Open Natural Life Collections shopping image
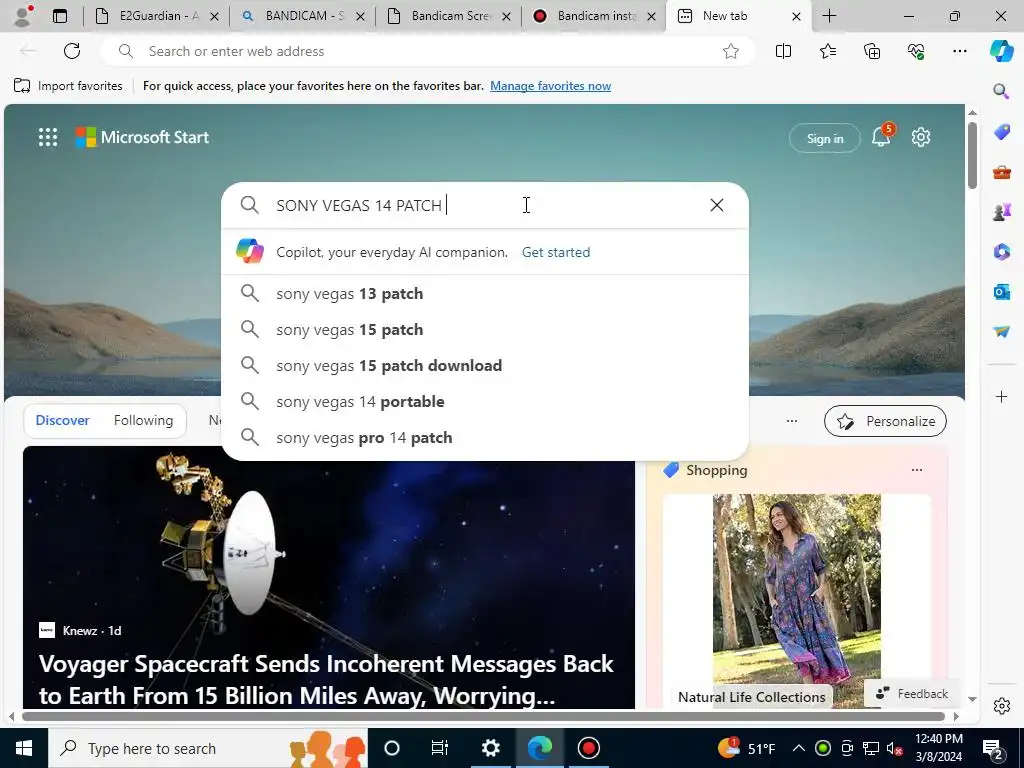The image size is (1024, 768). pos(797,601)
